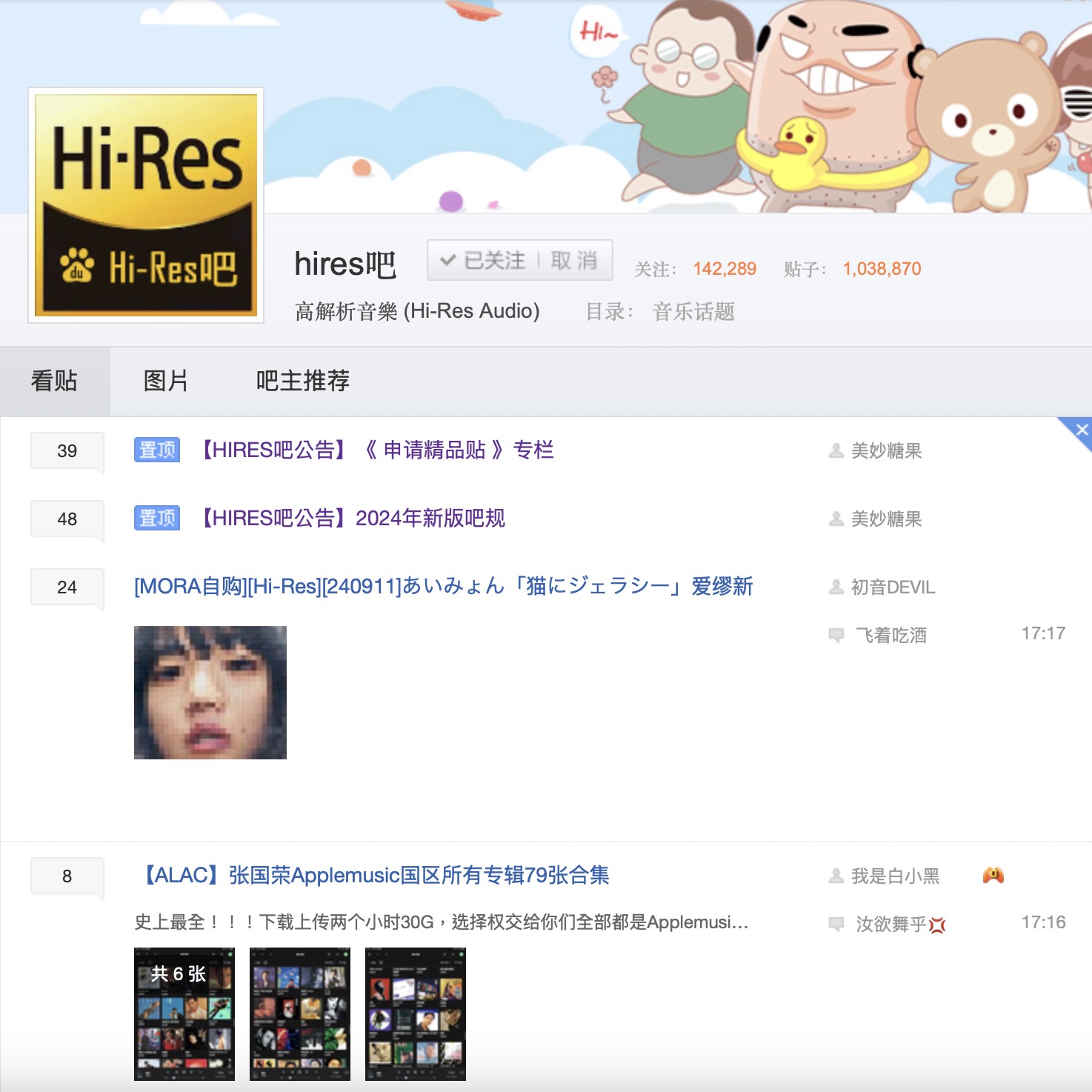Click the Hi-Res forum logo avatar
This screenshot has height=1092, width=1092.
click(146, 205)
